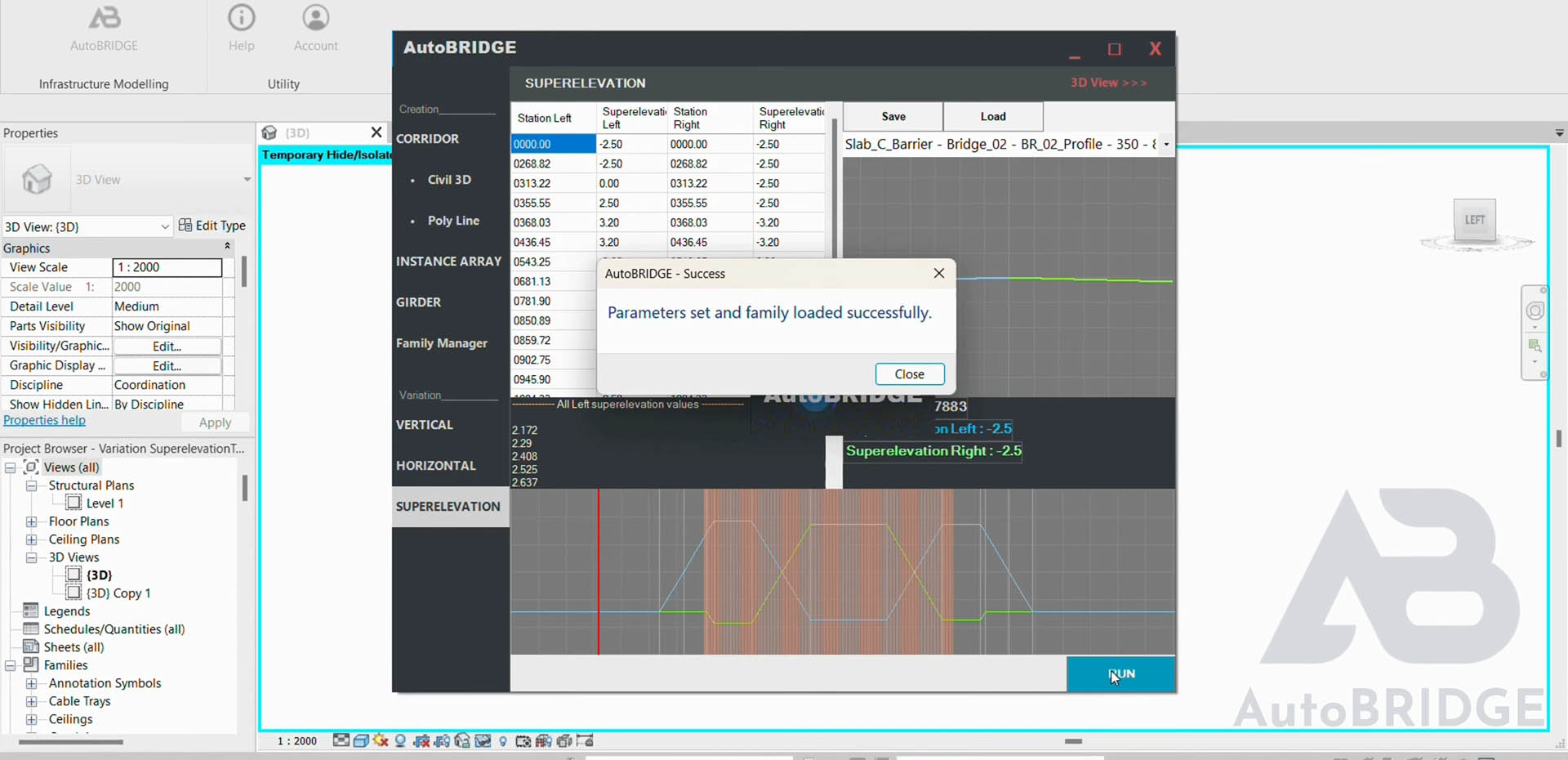
Task: Collapse the Graphics properties section
Action: (227, 246)
